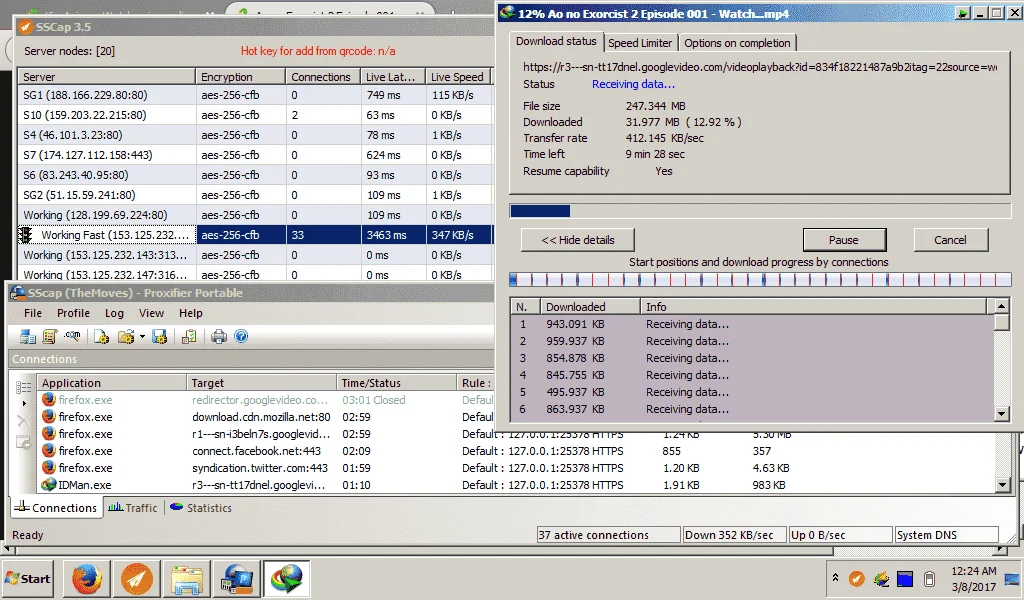Expand the Open Profile dropdown arrow
The height and width of the screenshot is (600, 1024).
(x=142, y=337)
